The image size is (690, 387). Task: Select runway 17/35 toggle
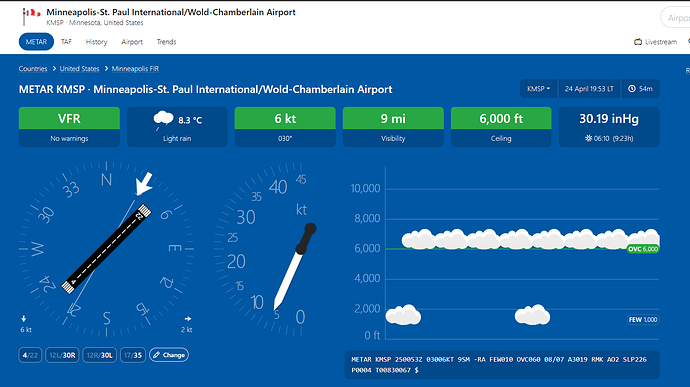[x=132, y=355]
